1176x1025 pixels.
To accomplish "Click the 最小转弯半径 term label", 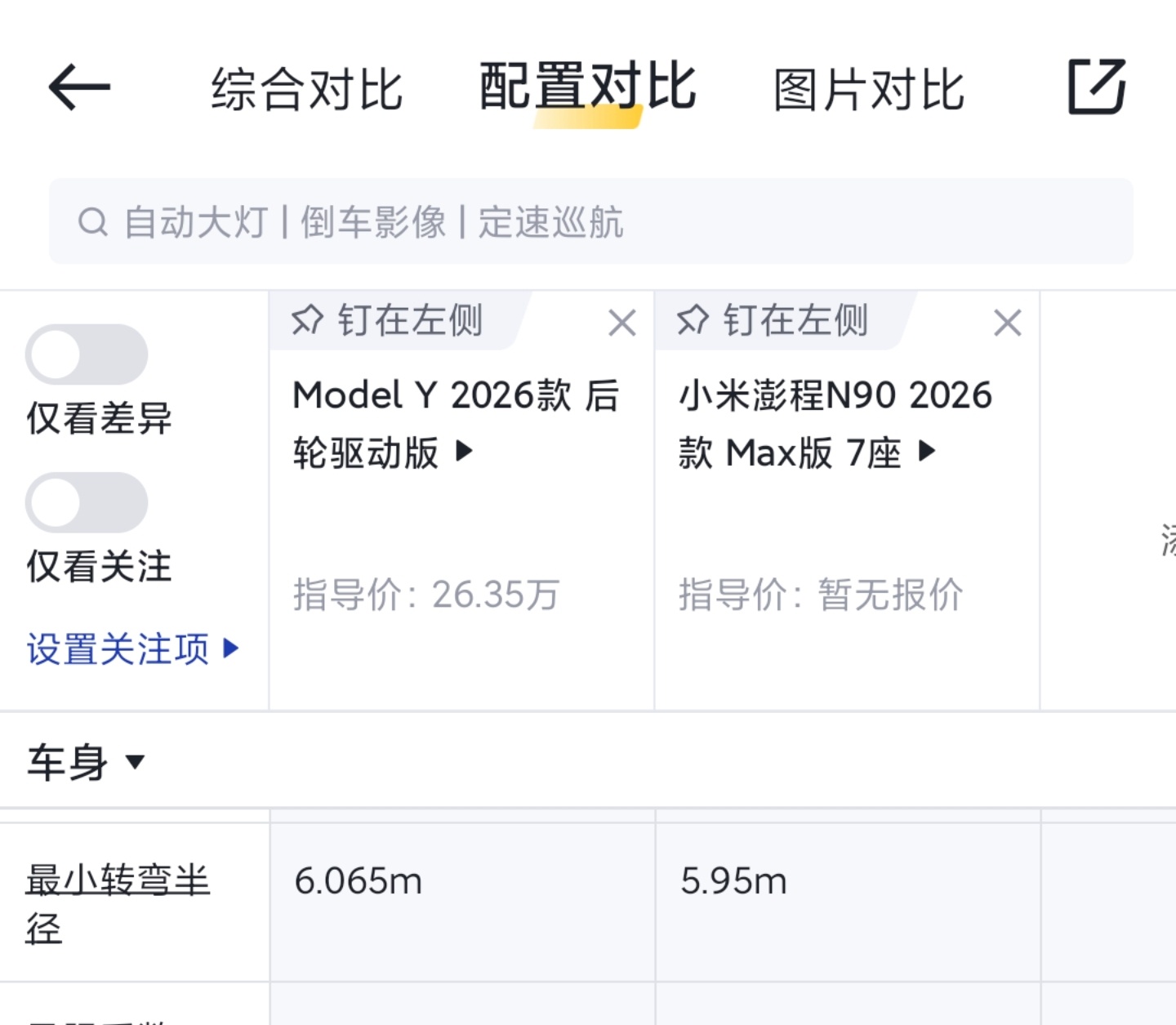I will tap(118, 904).
